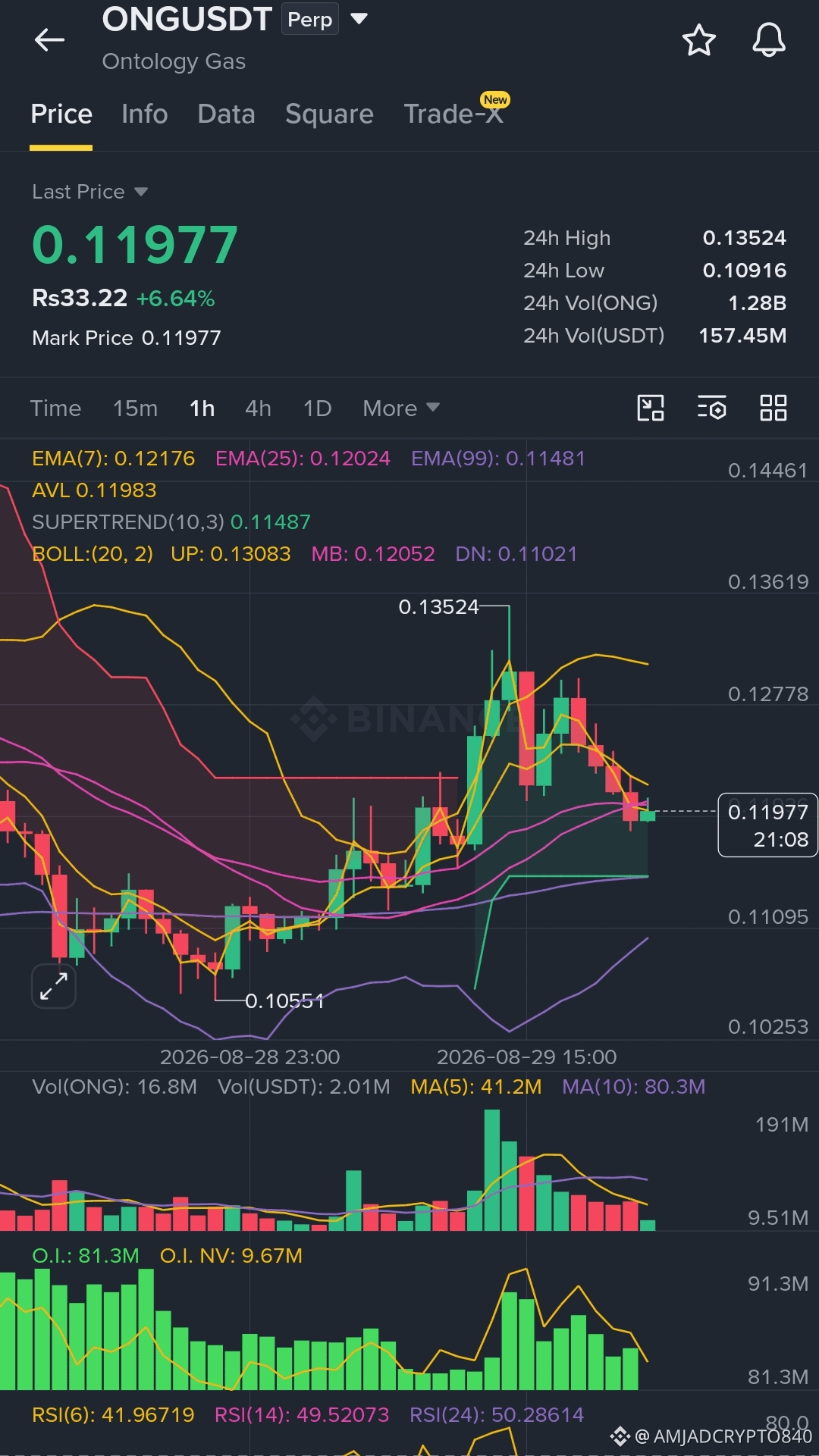The height and width of the screenshot is (1456, 819).
Task: Open the Square tab
Action: point(329,114)
